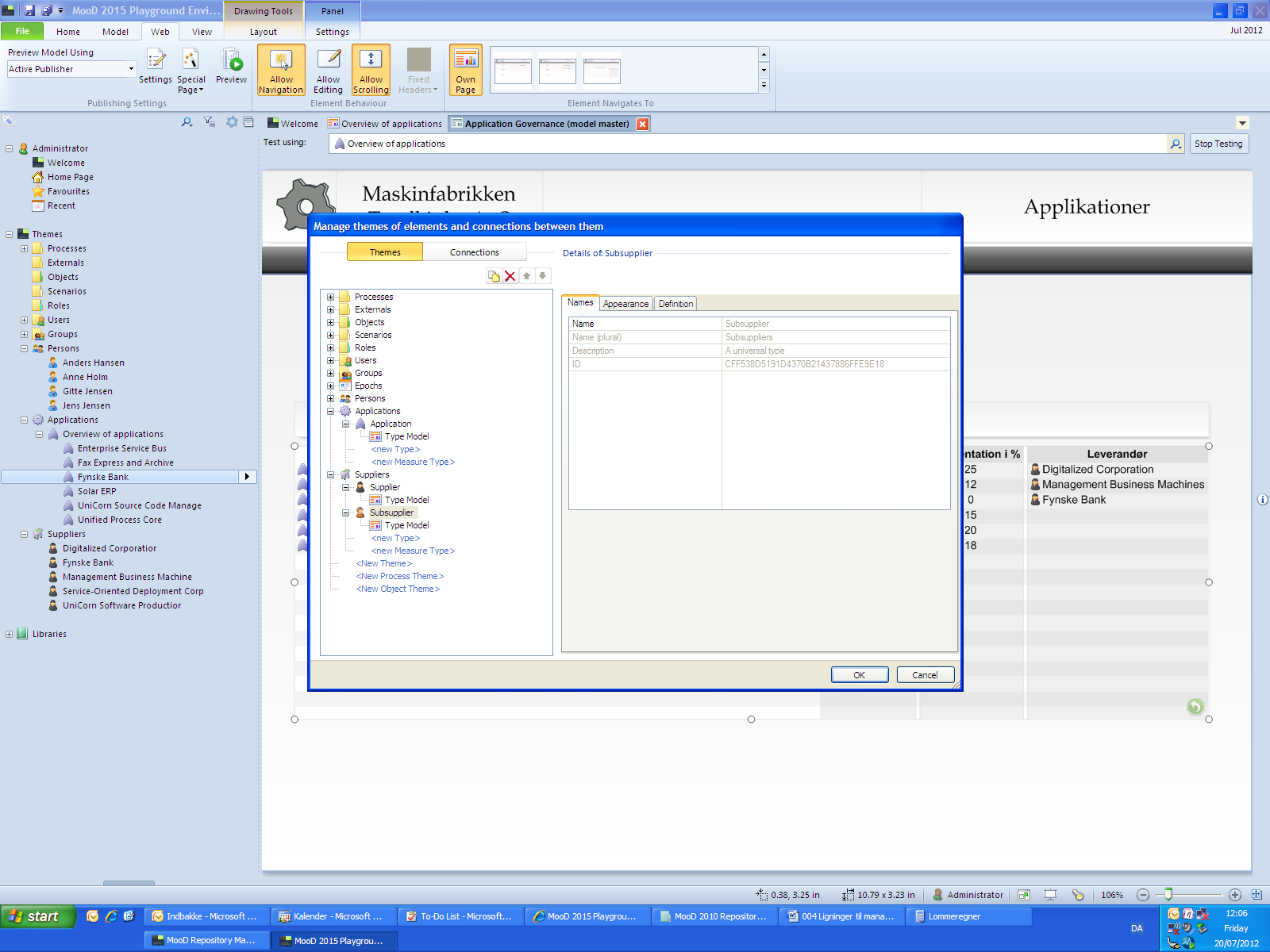Collapse the Suppliers node in dialog tree
Image resolution: width=1270 pixels, height=952 pixels.
(331, 474)
